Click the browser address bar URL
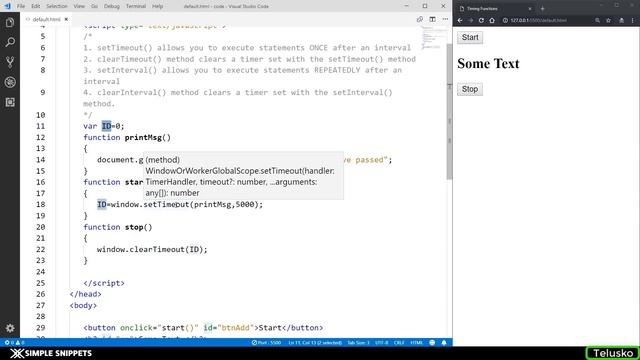This screenshot has width=640, height=360. tap(539, 20)
